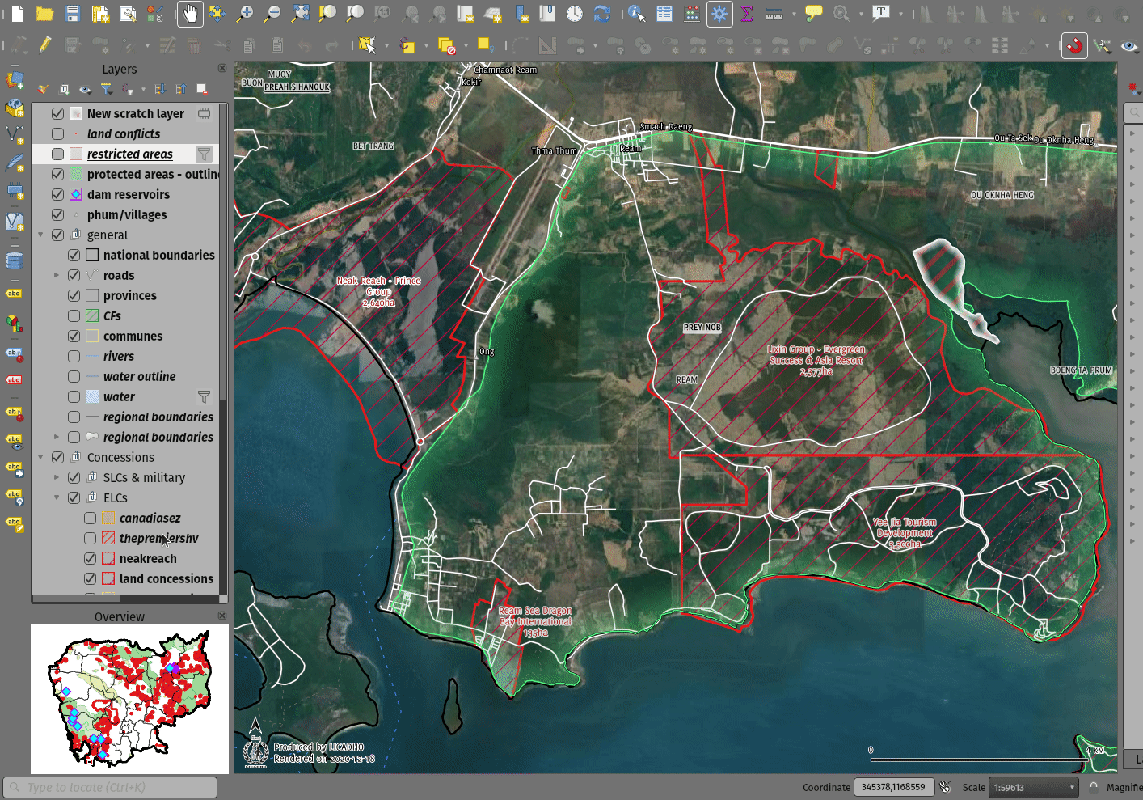This screenshot has width=1143, height=800.
Task: Expand the roads layer tree node
Action: [x=57, y=275]
